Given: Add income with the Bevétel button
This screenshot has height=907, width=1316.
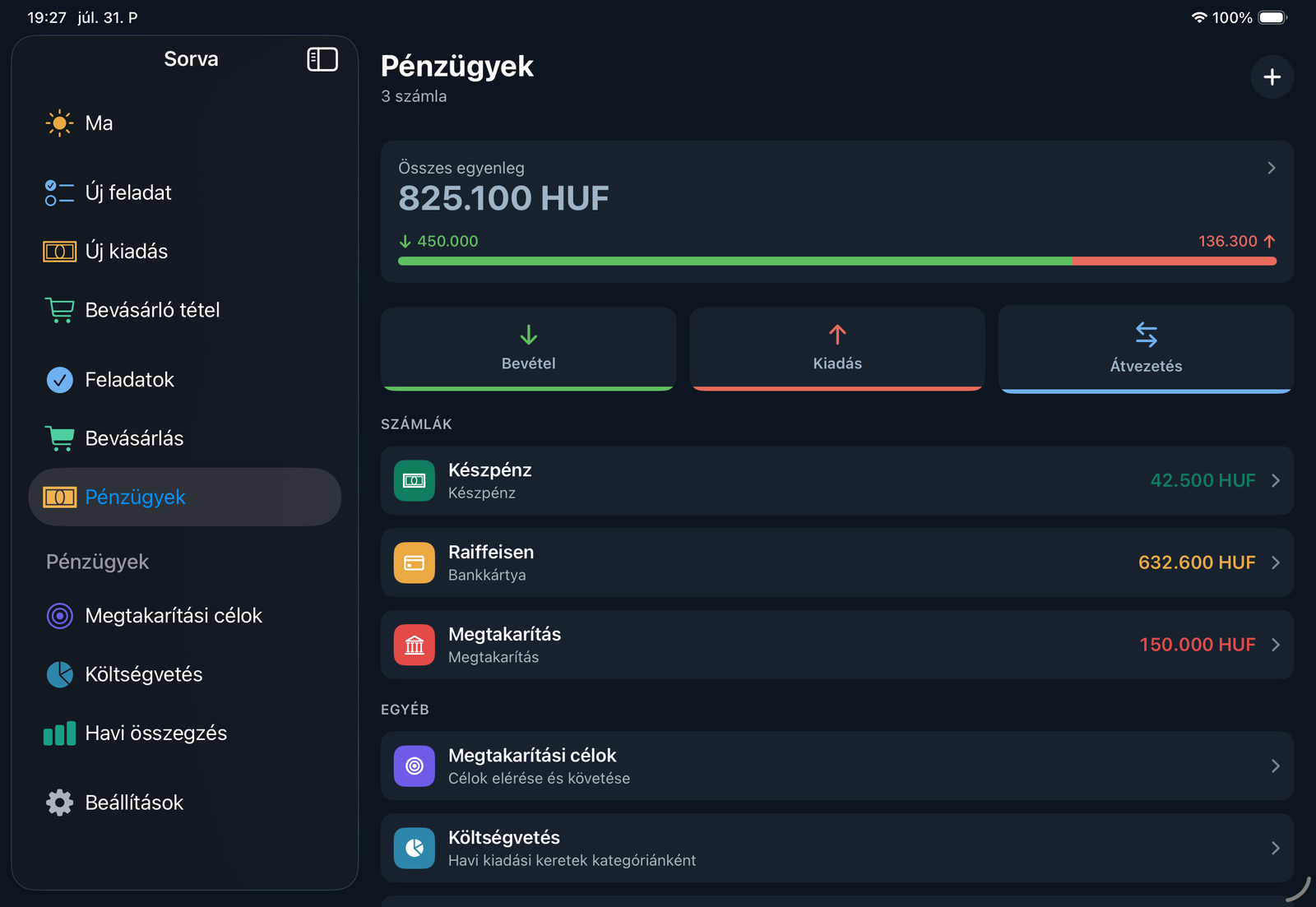Looking at the screenshot, I should 528,349.
